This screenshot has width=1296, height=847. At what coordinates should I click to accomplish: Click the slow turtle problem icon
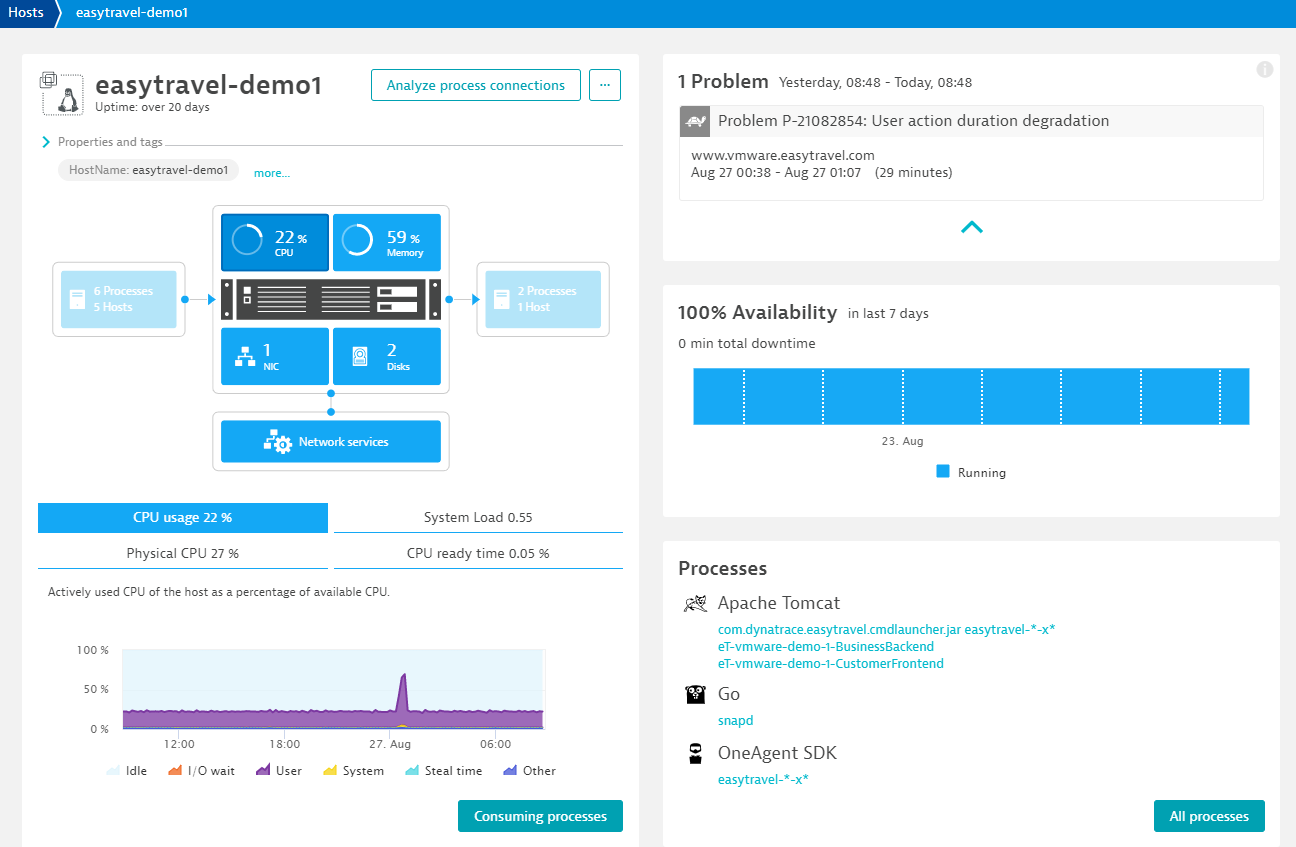pos(696,121)
